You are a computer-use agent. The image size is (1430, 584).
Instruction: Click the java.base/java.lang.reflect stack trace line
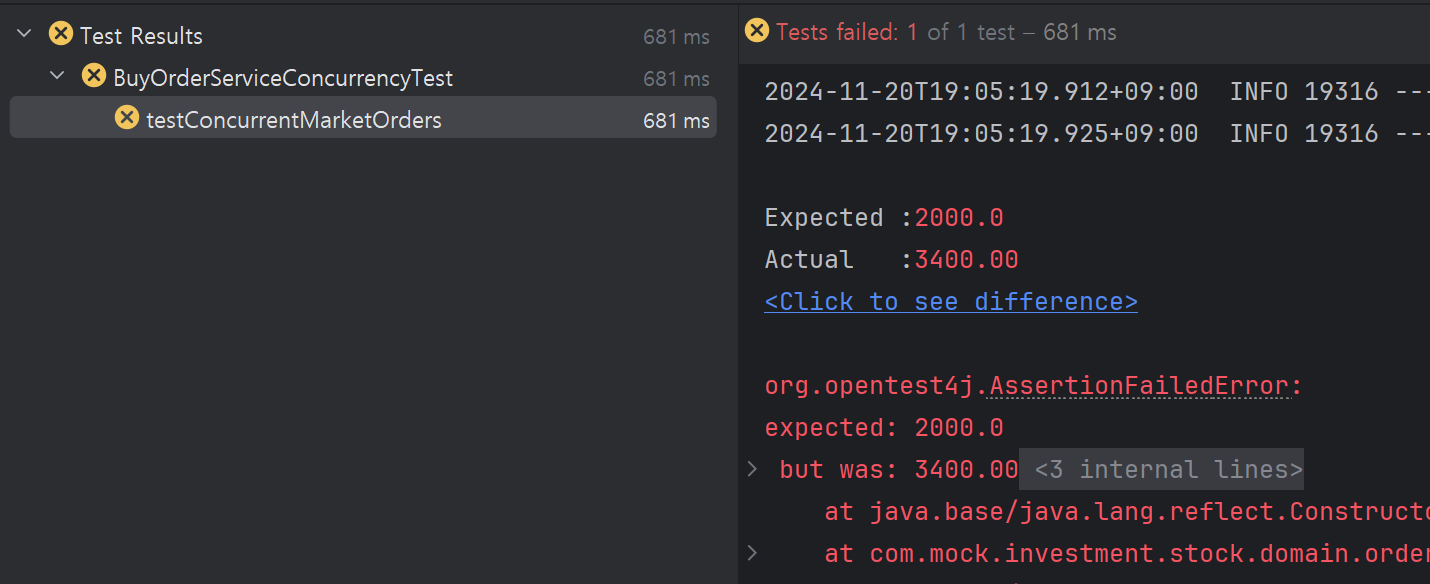point(1127,512)
